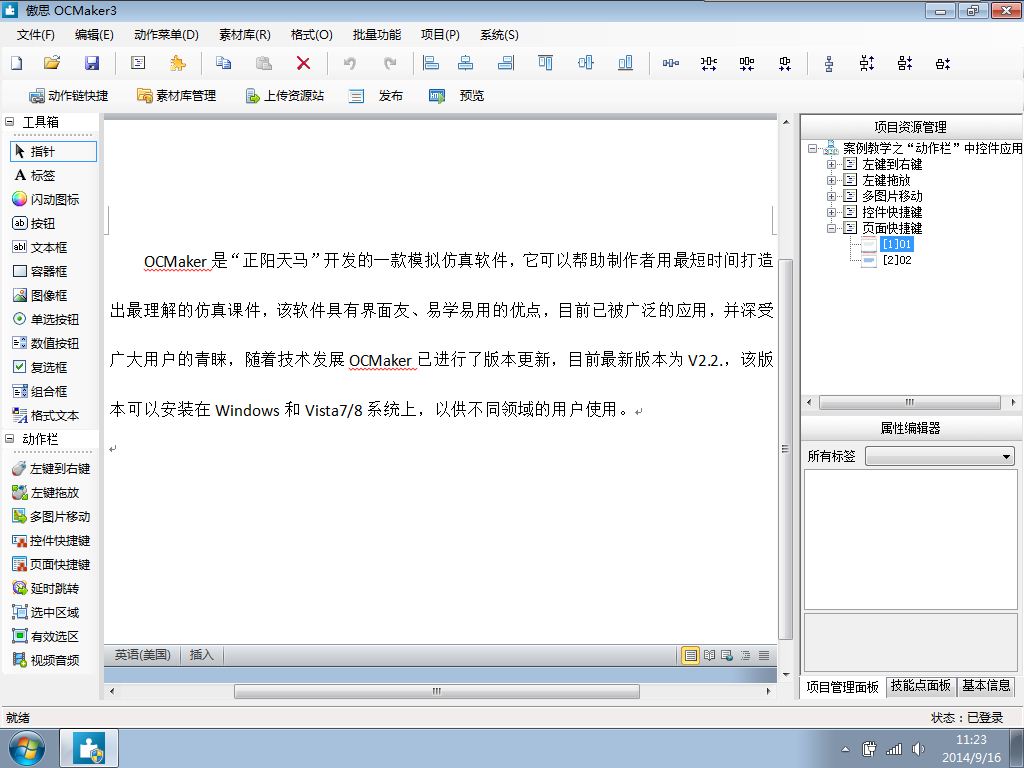1024x768 pixels.
Task: Open the 编辑(E) menu
Action: [x=94, y=35]
